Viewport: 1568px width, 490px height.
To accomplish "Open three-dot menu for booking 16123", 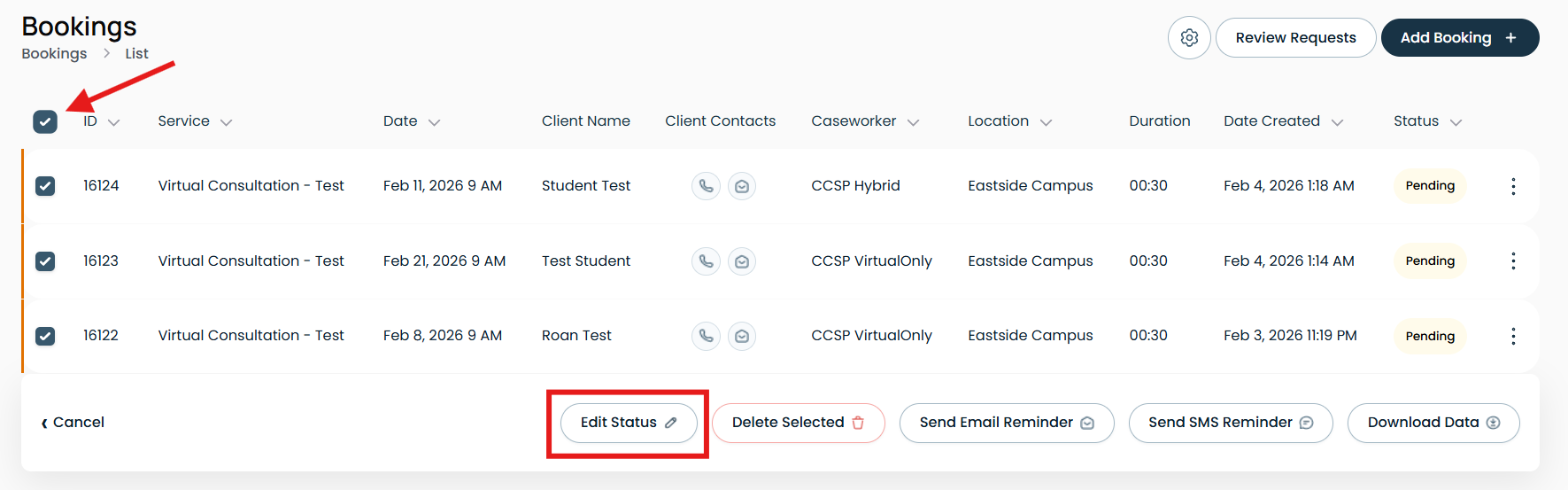I will click(1513, 261).
